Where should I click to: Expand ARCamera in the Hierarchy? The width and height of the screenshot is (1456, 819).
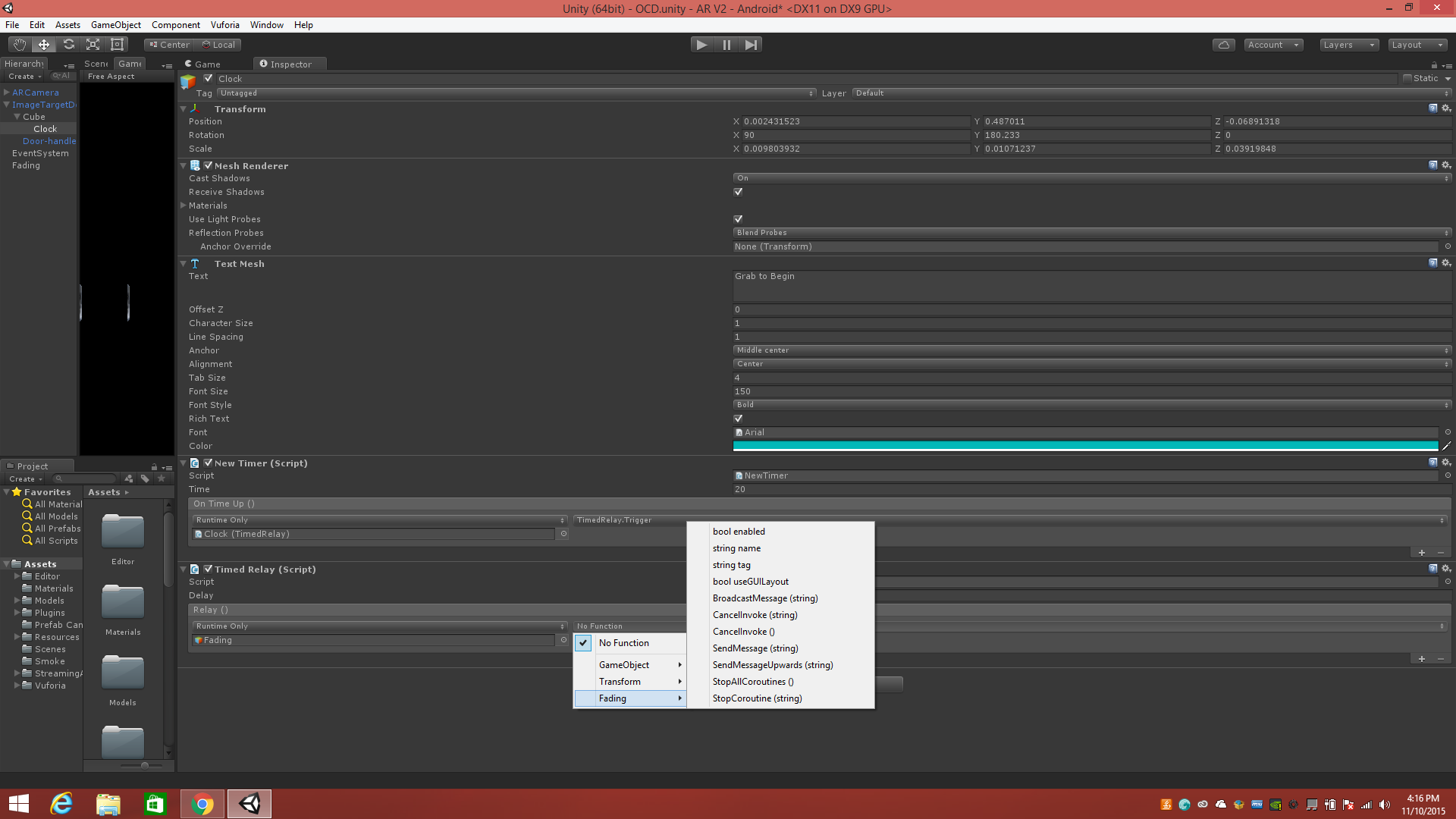[x=7, y=93]
